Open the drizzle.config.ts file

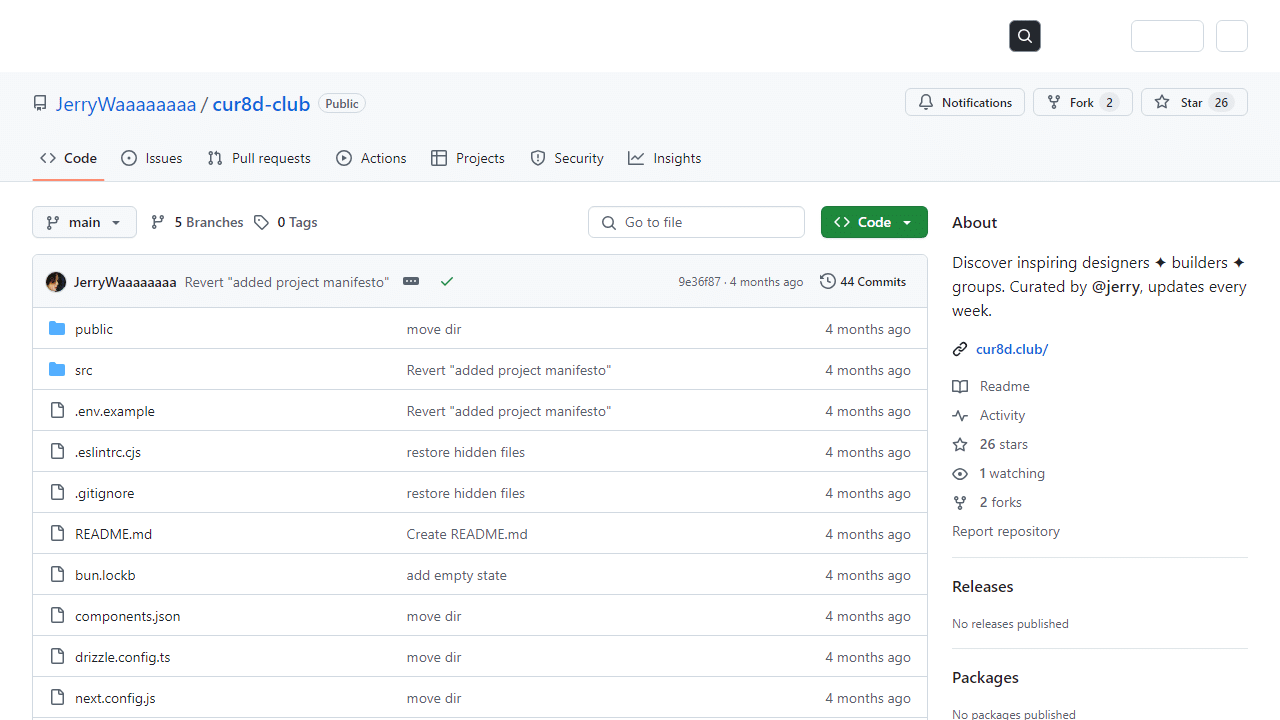click(x=123, y=657)
